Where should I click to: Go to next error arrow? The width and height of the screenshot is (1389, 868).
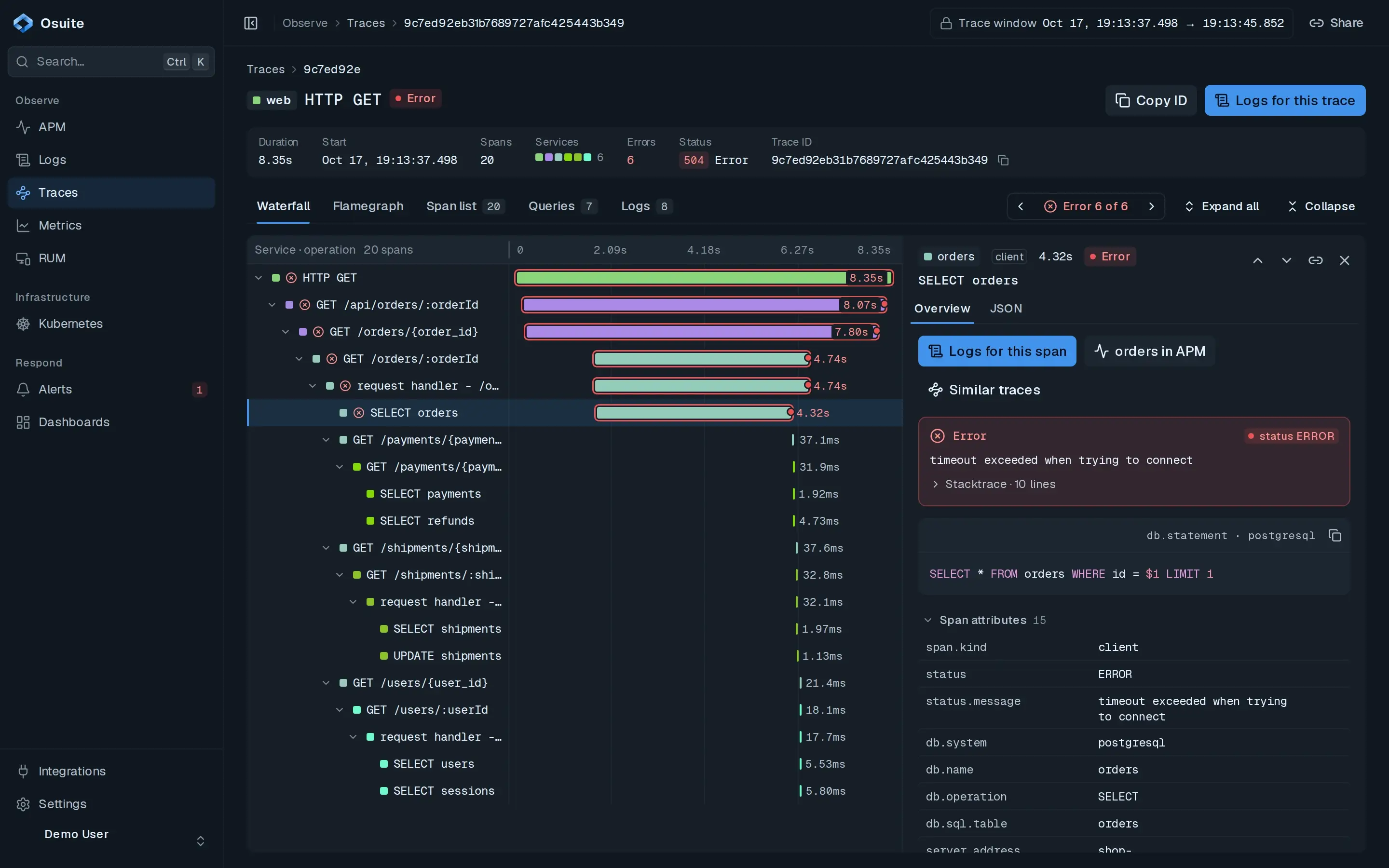[1151, 206]
